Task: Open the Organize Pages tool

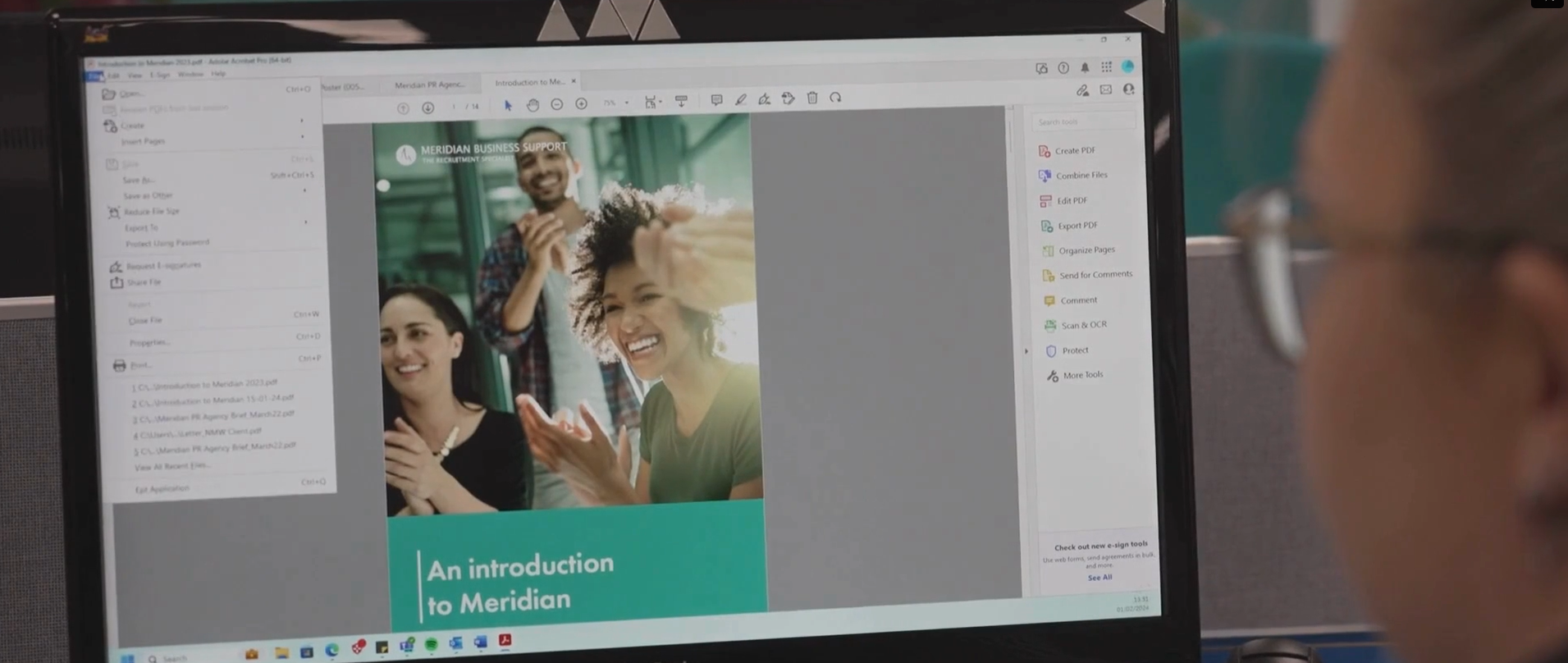Action: (x=1086, y=250)
